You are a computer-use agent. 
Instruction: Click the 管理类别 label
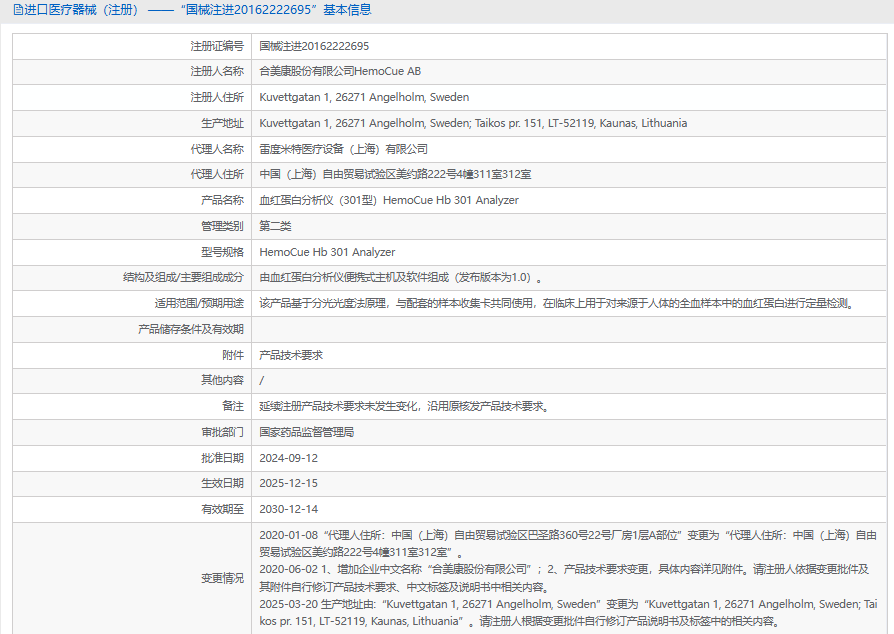222,226
